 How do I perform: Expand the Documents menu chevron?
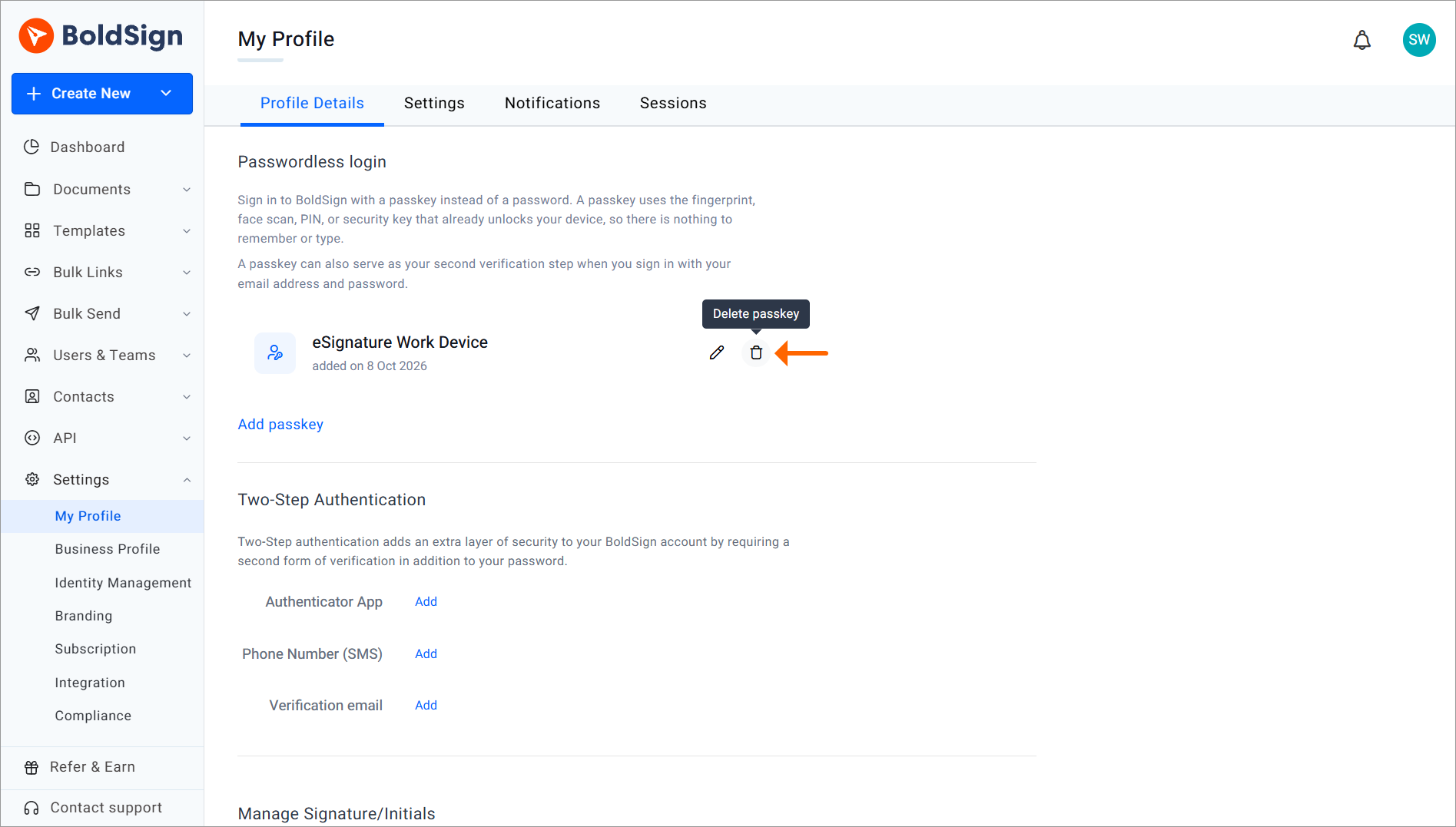[x=187, y=190]
